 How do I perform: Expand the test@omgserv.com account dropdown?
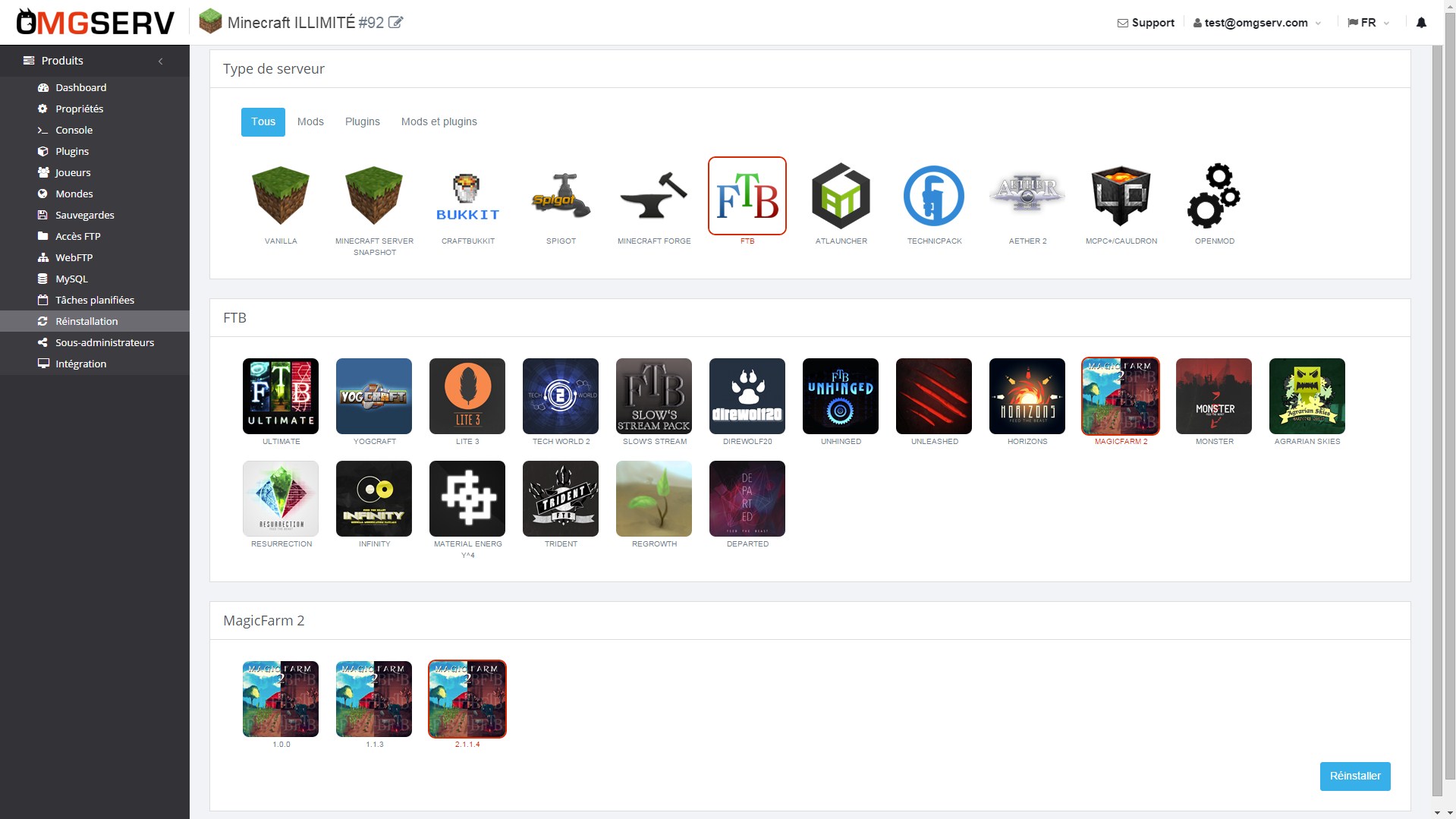coord(1257,23)
